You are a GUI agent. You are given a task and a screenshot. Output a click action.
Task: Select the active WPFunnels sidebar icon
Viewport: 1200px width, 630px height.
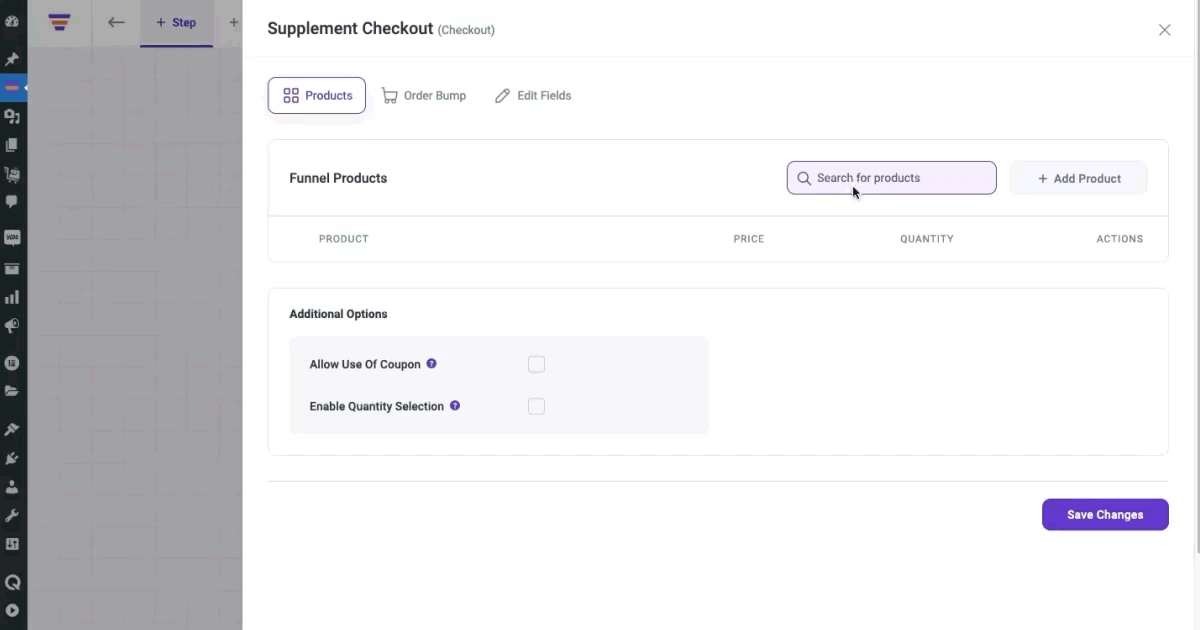(12, 88)
